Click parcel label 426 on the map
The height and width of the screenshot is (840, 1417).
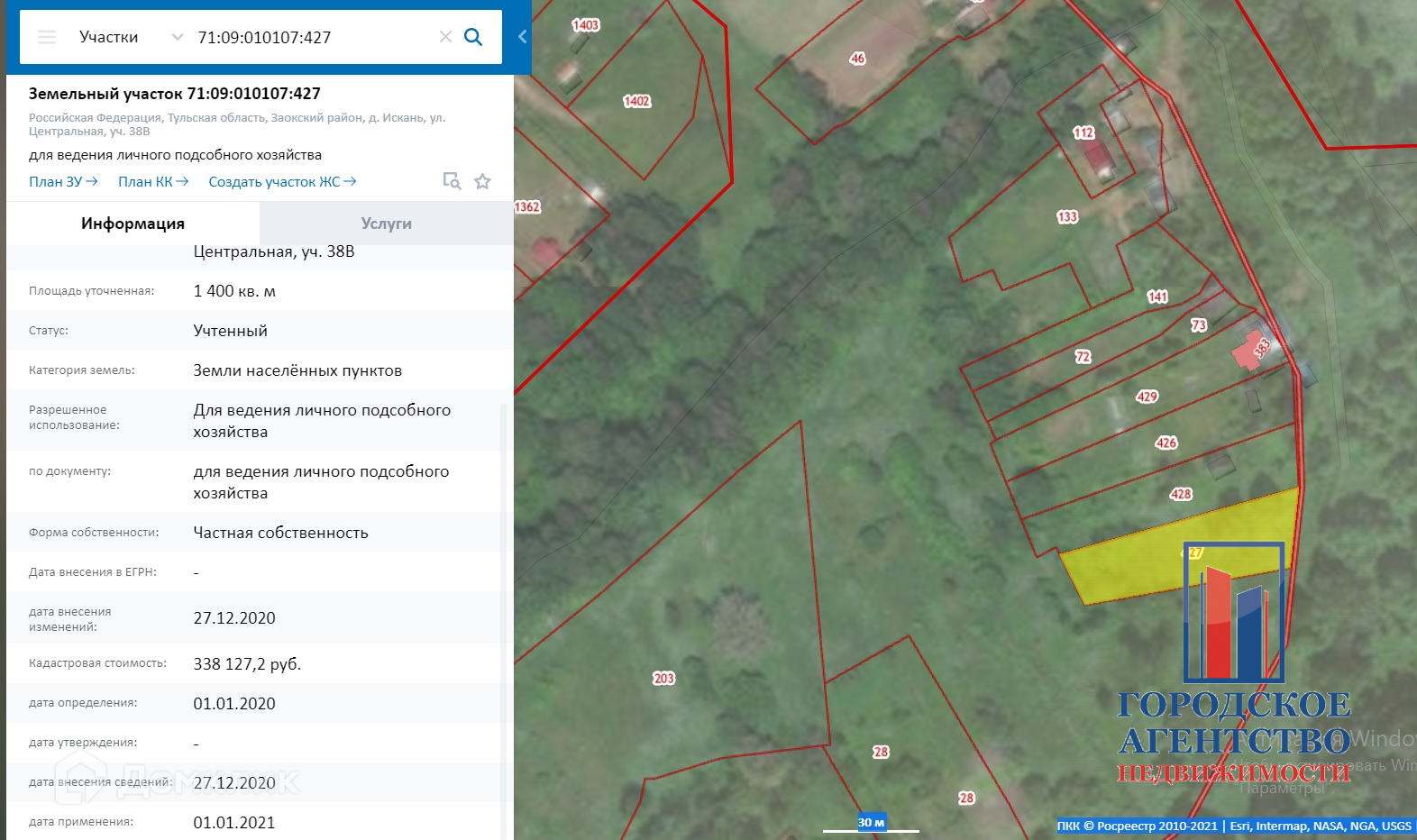[x=1166, y=443]
